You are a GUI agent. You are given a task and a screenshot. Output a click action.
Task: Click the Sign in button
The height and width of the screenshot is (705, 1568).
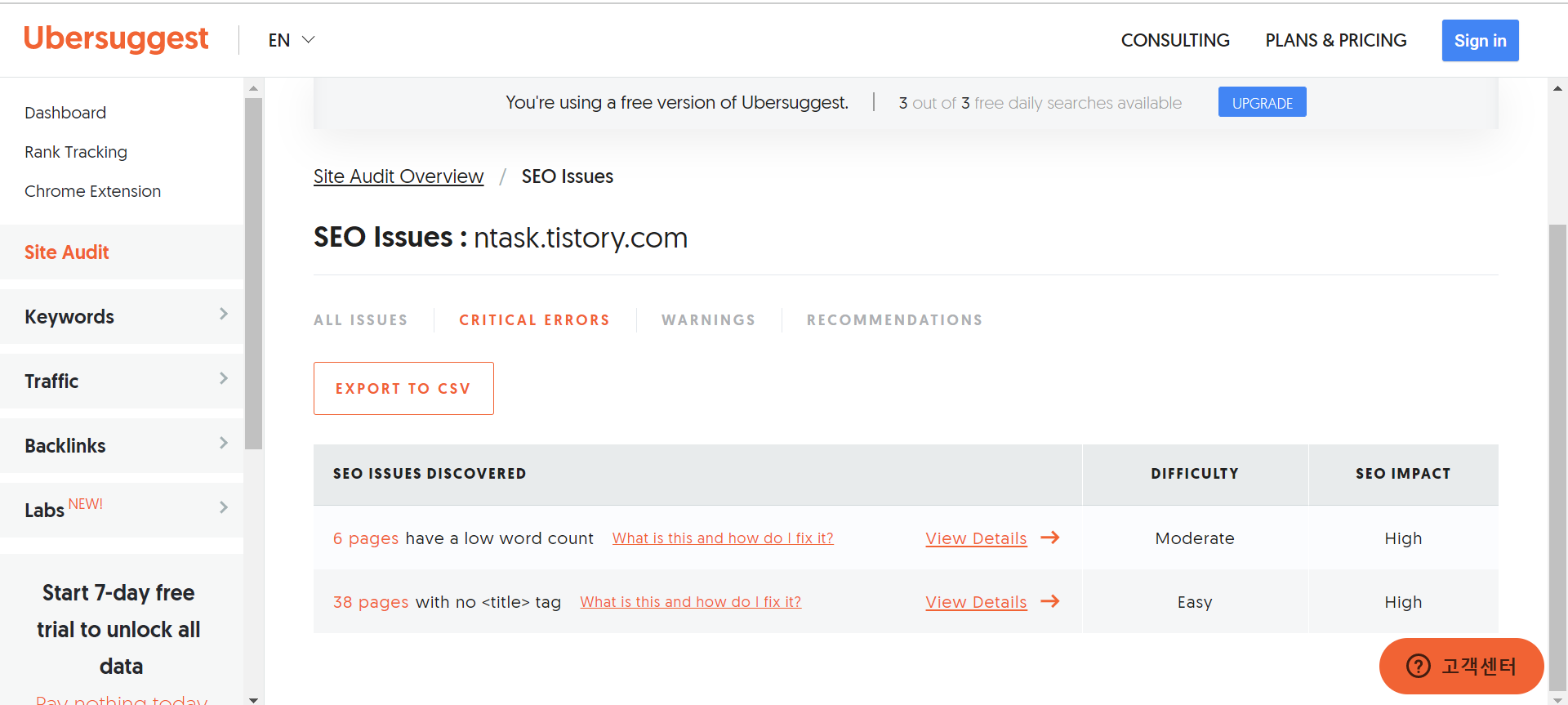[x=1480, y=40]
